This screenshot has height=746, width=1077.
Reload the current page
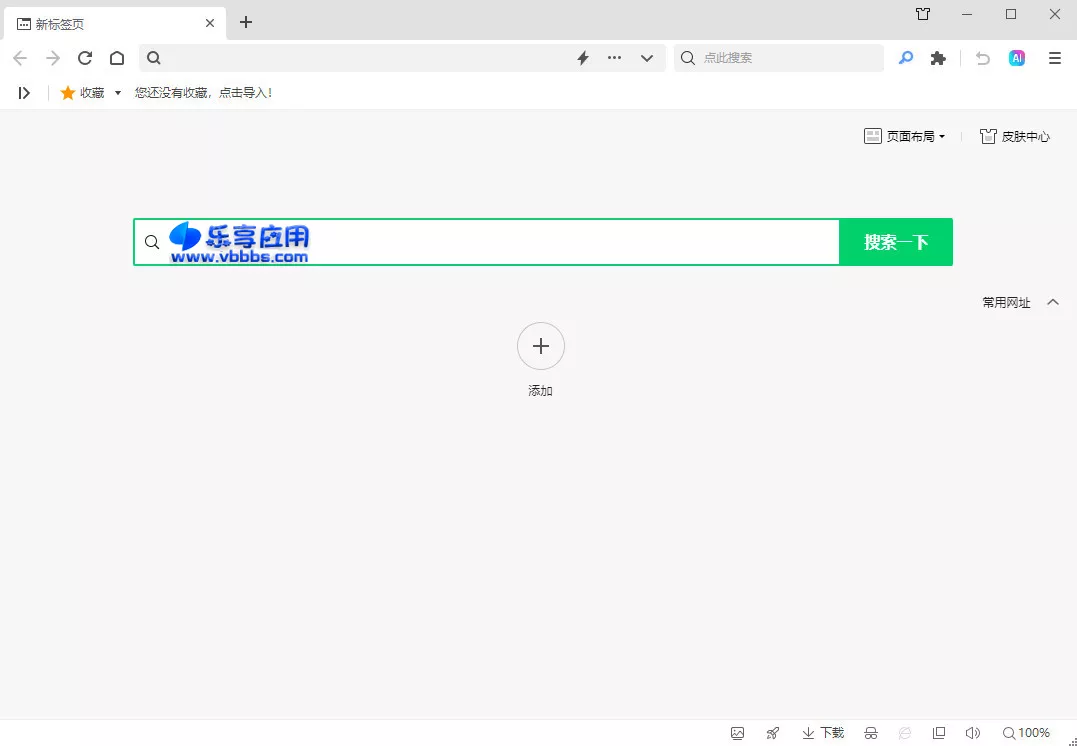coord(84,58)
